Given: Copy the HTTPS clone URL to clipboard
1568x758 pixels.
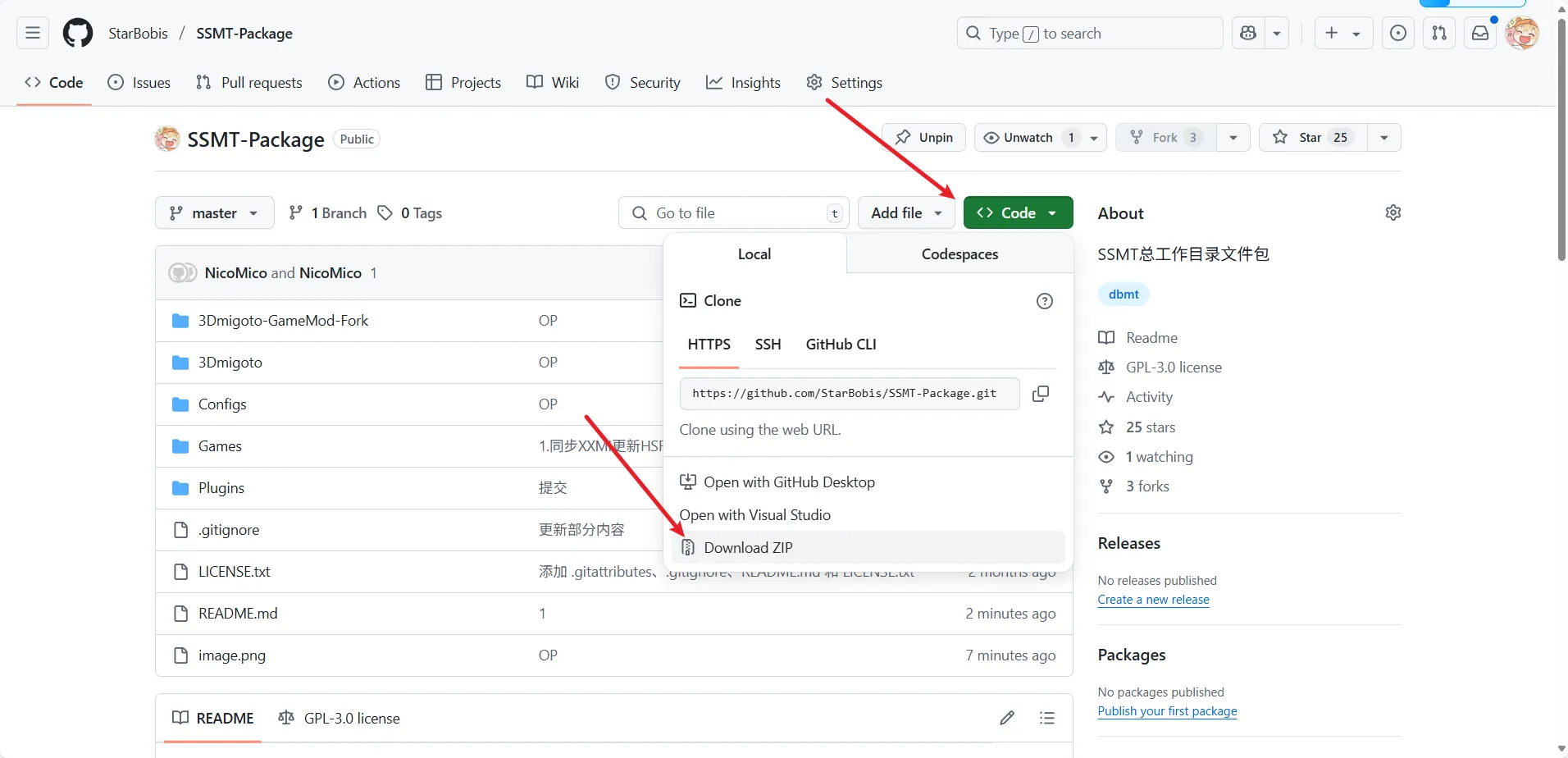Looking at the screenshot, I should (x=1041, y=394).
